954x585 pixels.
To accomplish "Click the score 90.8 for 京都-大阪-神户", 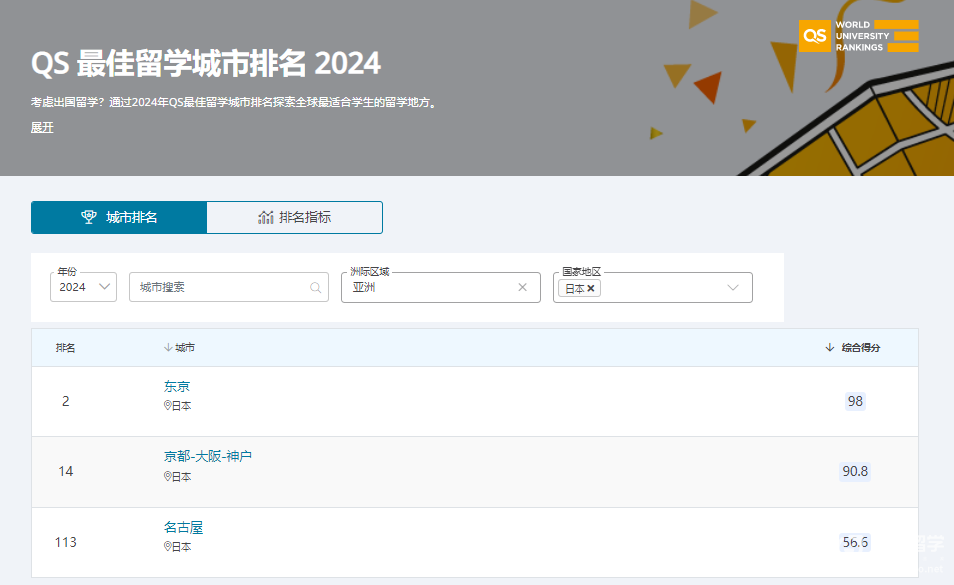I will coord(855,471).
